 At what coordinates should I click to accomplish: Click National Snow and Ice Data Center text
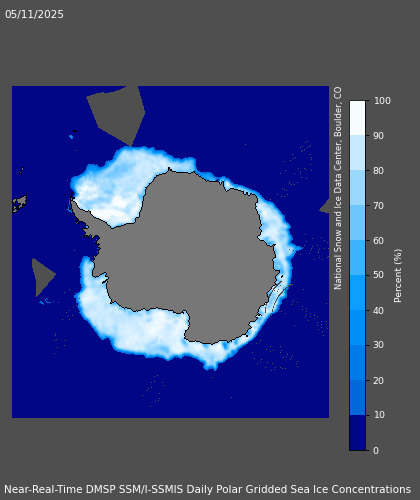[x=338, y=188]
